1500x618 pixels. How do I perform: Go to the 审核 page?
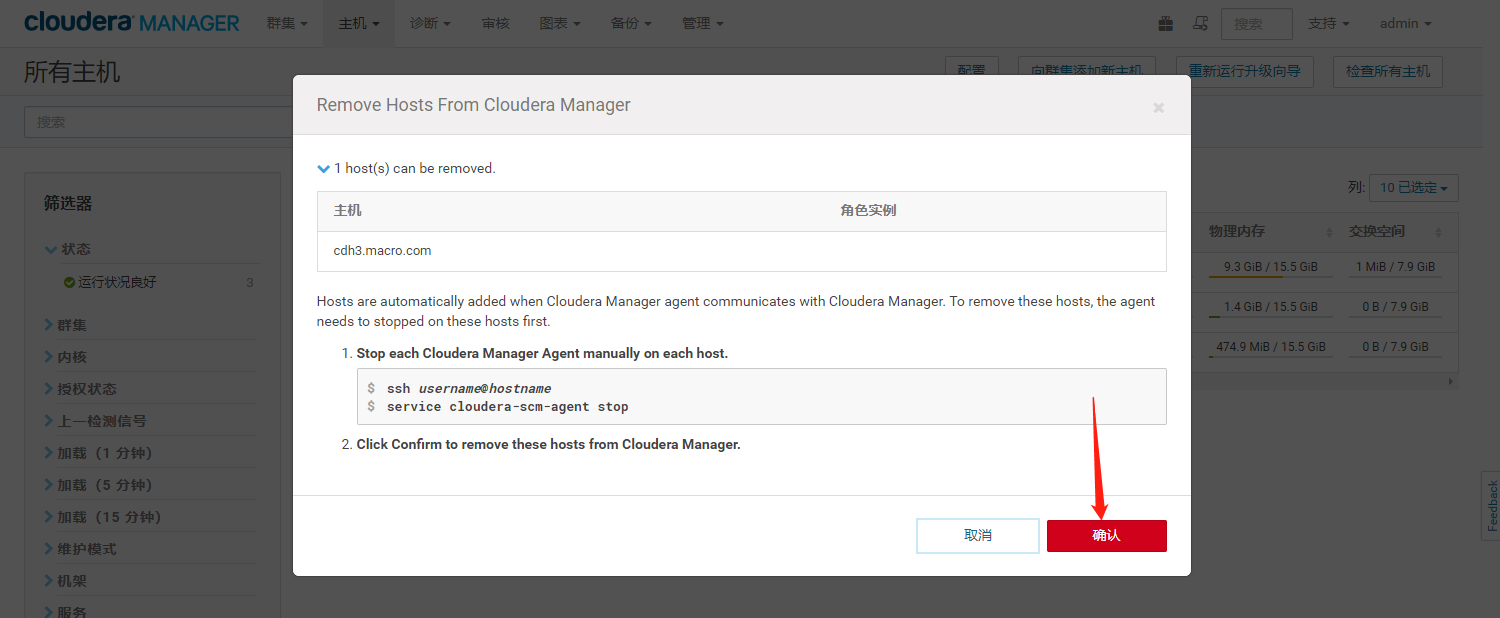tap(495, 23)
